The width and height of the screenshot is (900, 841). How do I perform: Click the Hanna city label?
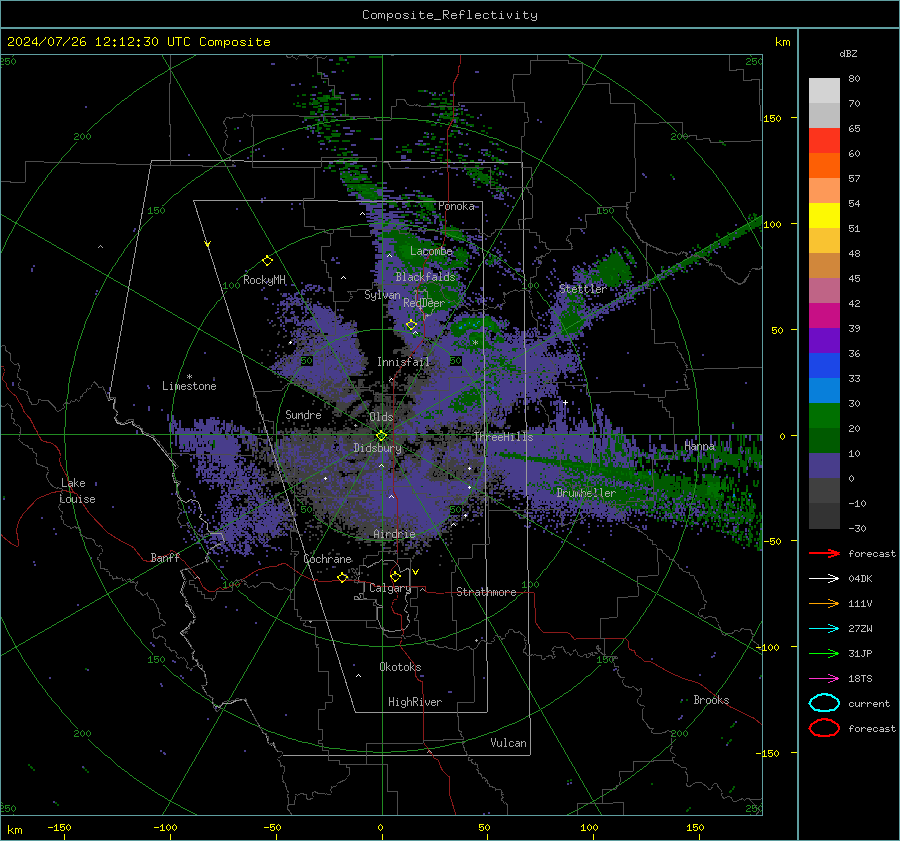[700, 446]
